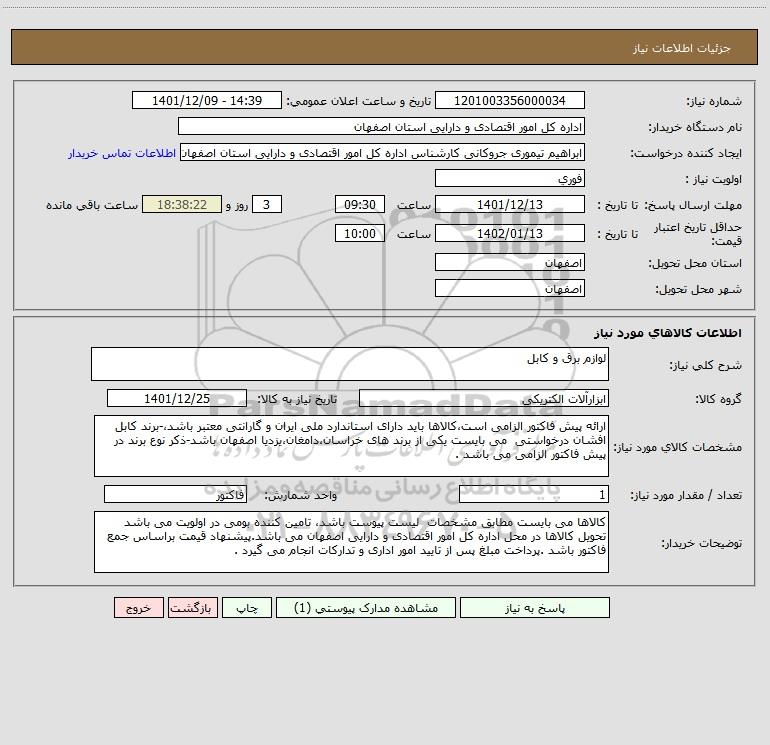Click the جزئیات اطلاعات نیاز header title
The width and height of the screenshot is (770, 745).
(x=682, y=48)
